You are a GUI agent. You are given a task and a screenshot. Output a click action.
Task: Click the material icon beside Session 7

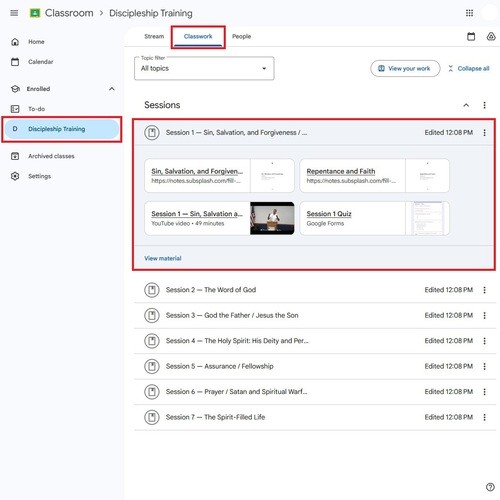pyautogui.click(x=152, y=417)
